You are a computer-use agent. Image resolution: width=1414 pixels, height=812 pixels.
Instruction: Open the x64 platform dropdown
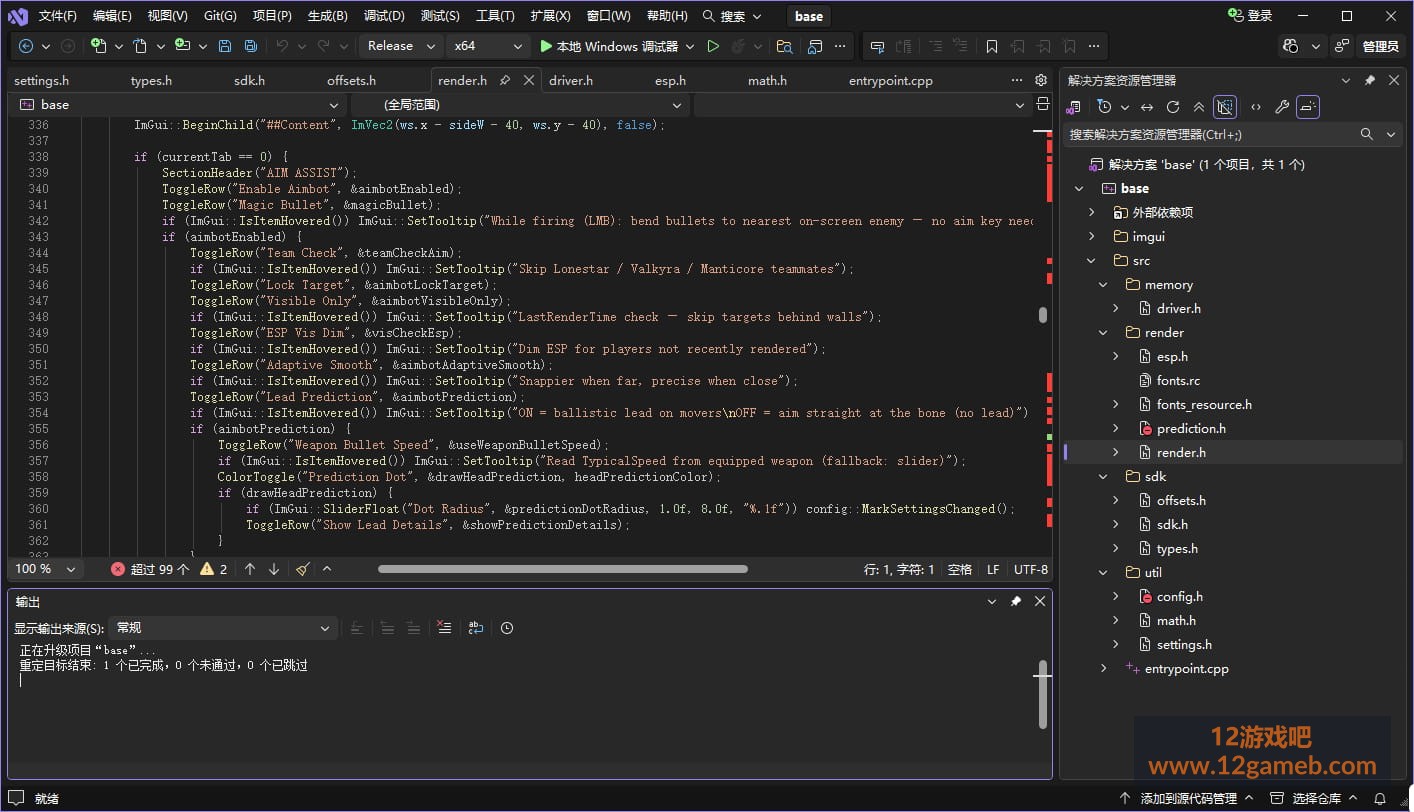point(488,46)
